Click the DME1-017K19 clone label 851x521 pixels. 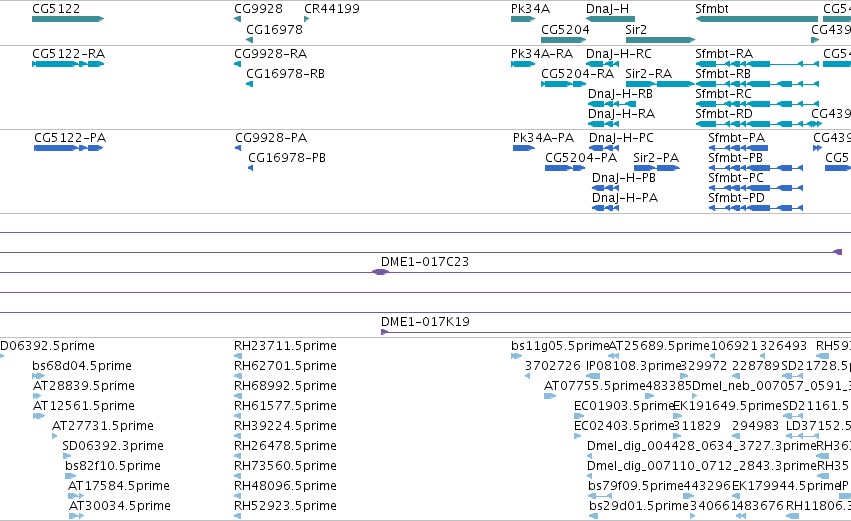coord(425,322)
